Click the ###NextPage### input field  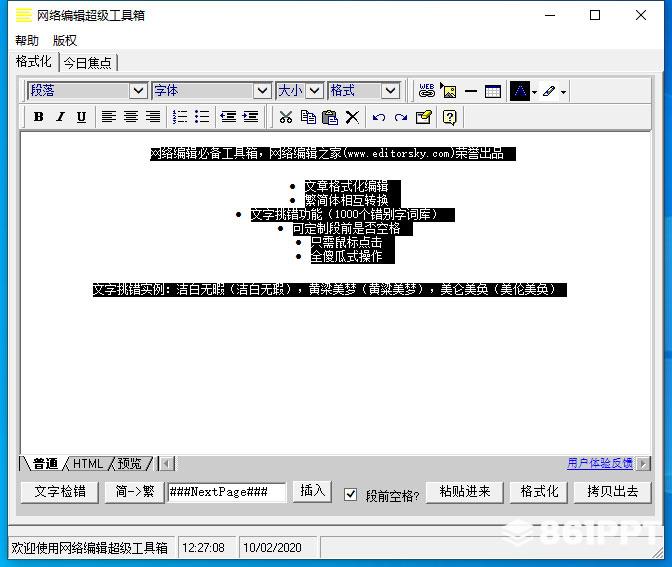click(x=226, y=492)
